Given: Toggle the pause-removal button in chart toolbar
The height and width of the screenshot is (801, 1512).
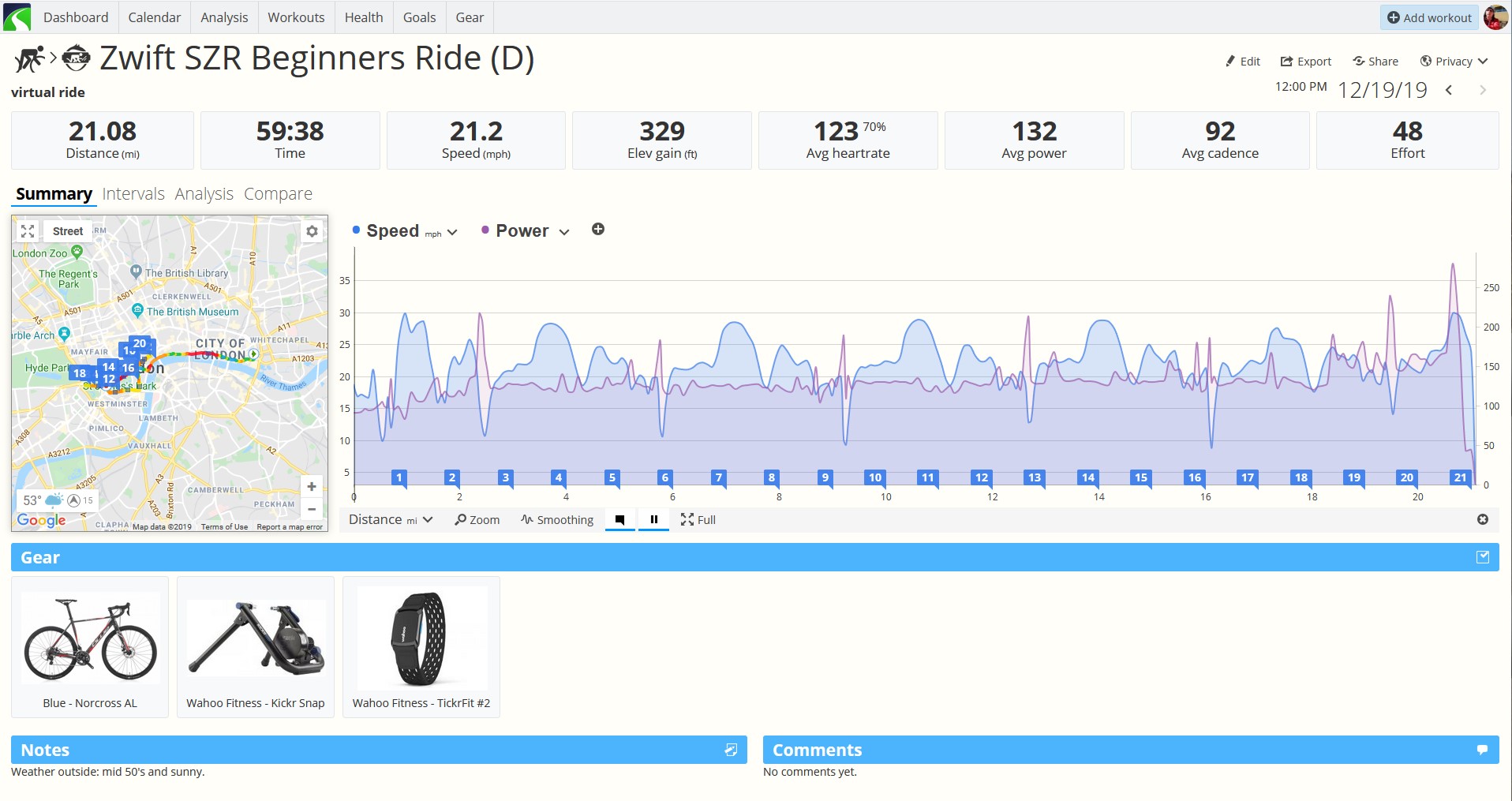Looking at the screenshot, I should 653,519.
